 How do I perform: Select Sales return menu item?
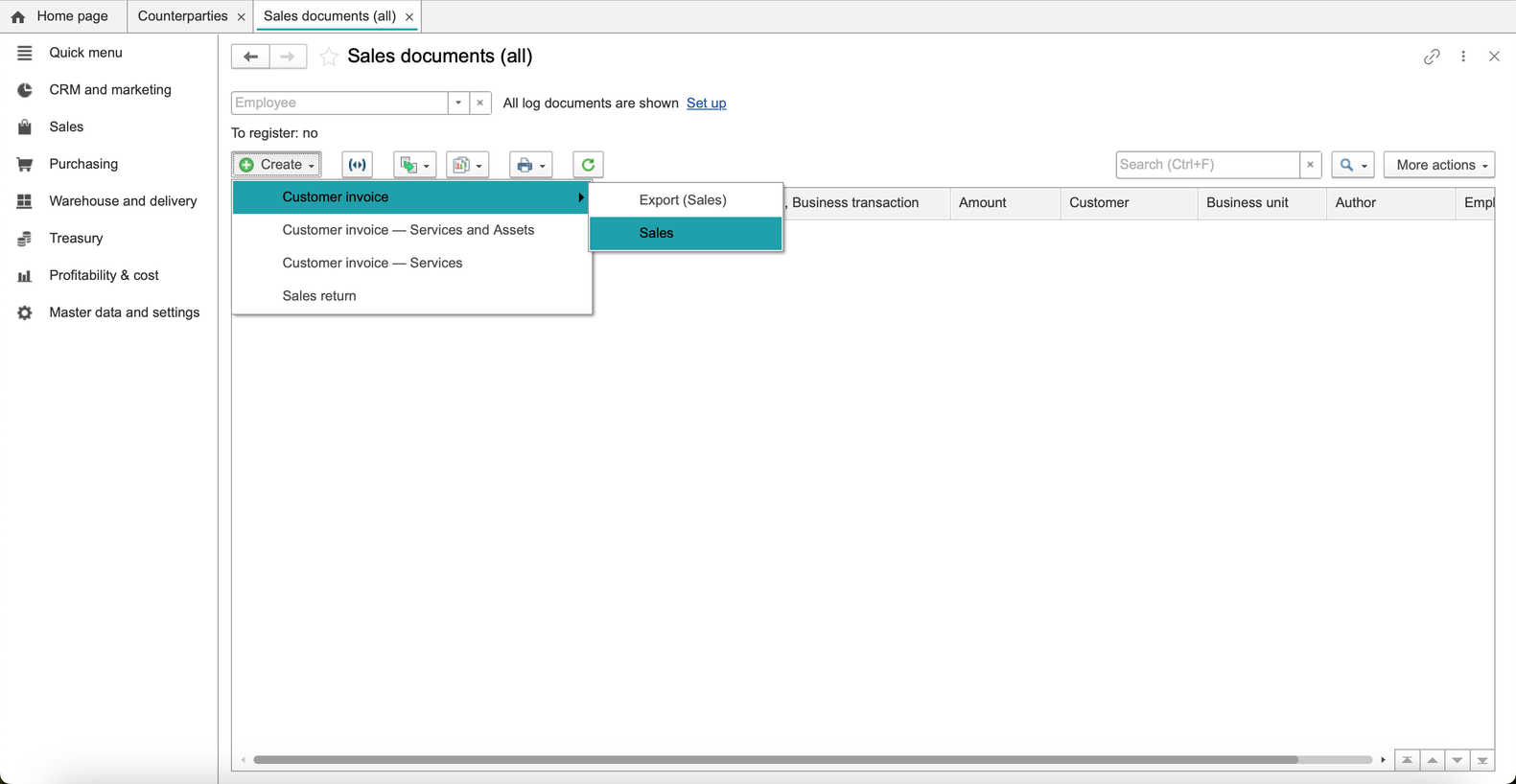[x=411, y=296]
